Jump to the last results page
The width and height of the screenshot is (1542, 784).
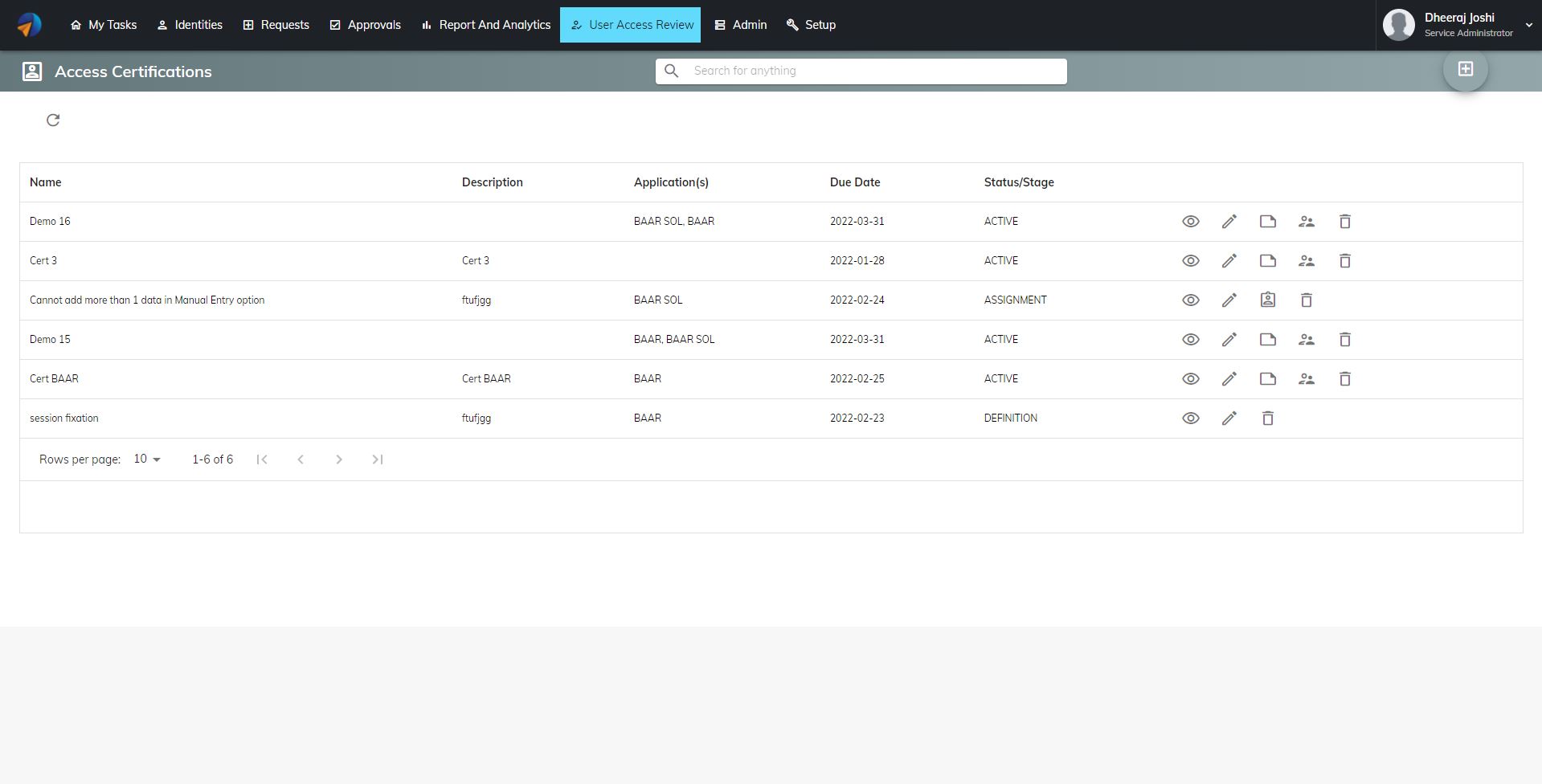point(377,459)
